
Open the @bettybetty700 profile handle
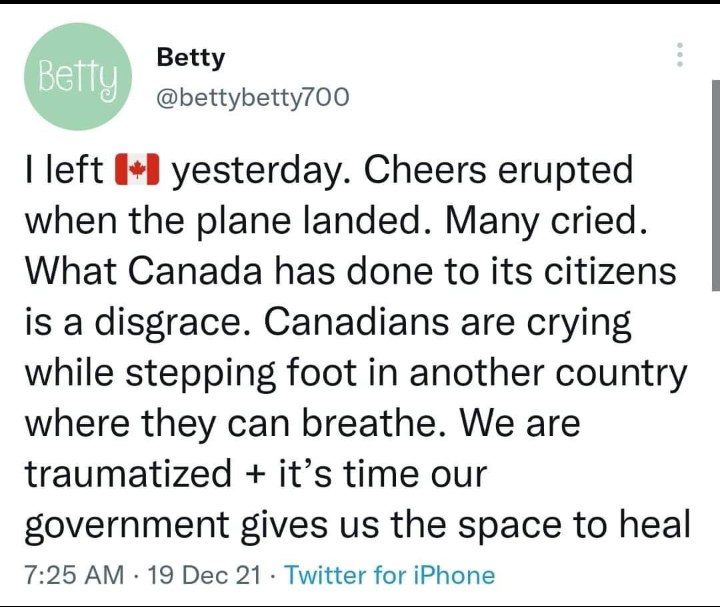(x=253, y=97)
